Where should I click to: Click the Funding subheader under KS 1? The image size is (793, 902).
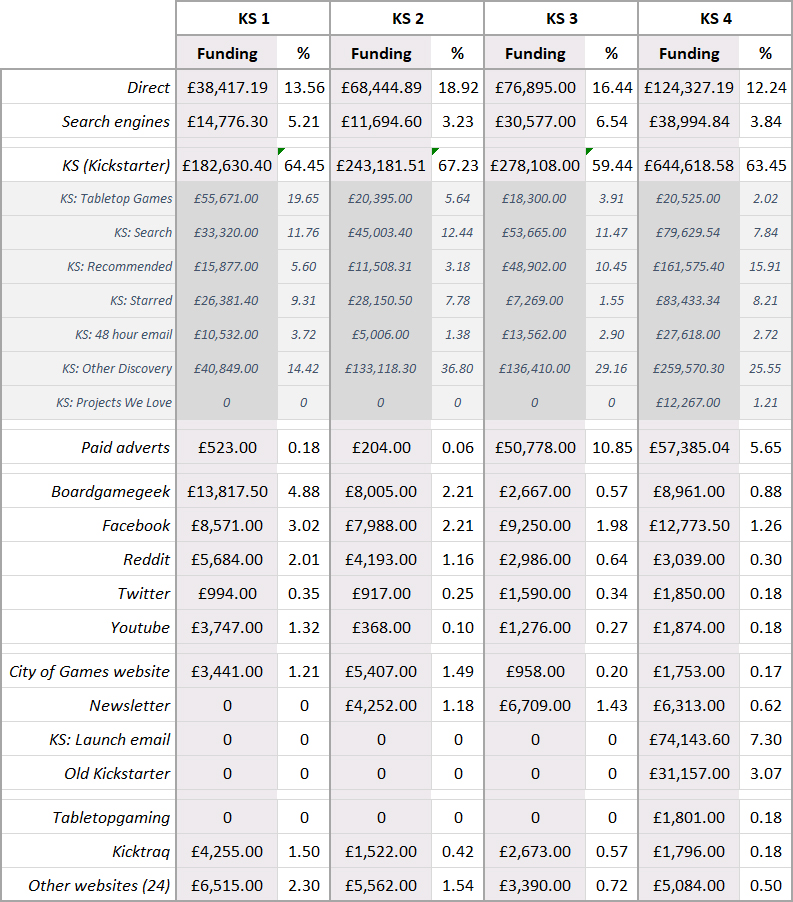click(x=227, y=53)
